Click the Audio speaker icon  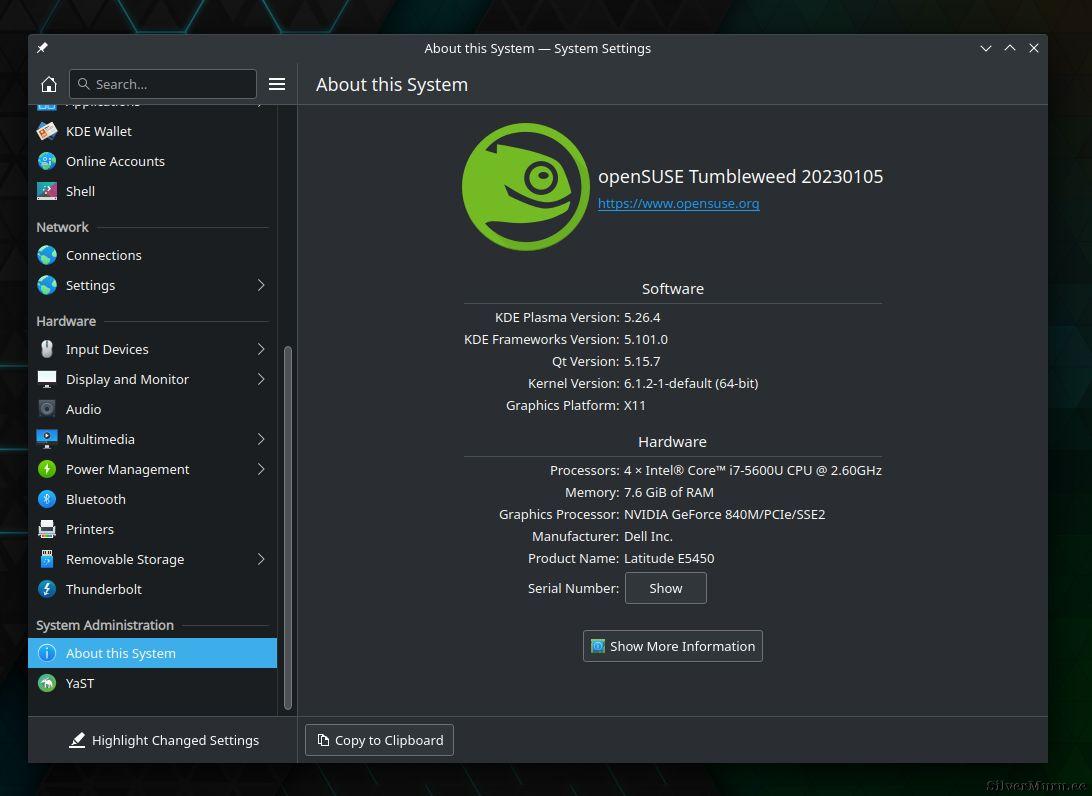[x=47, y=409]
